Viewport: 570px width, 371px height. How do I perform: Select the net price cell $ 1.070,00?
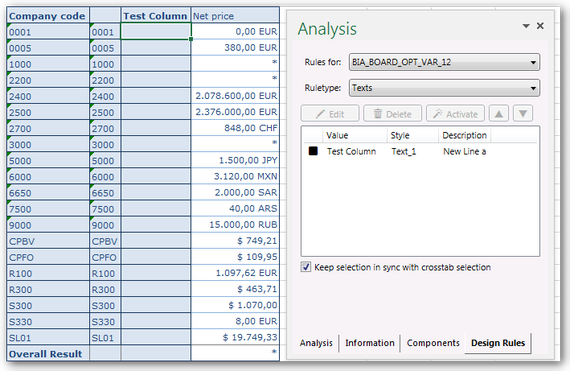(235, 305)
